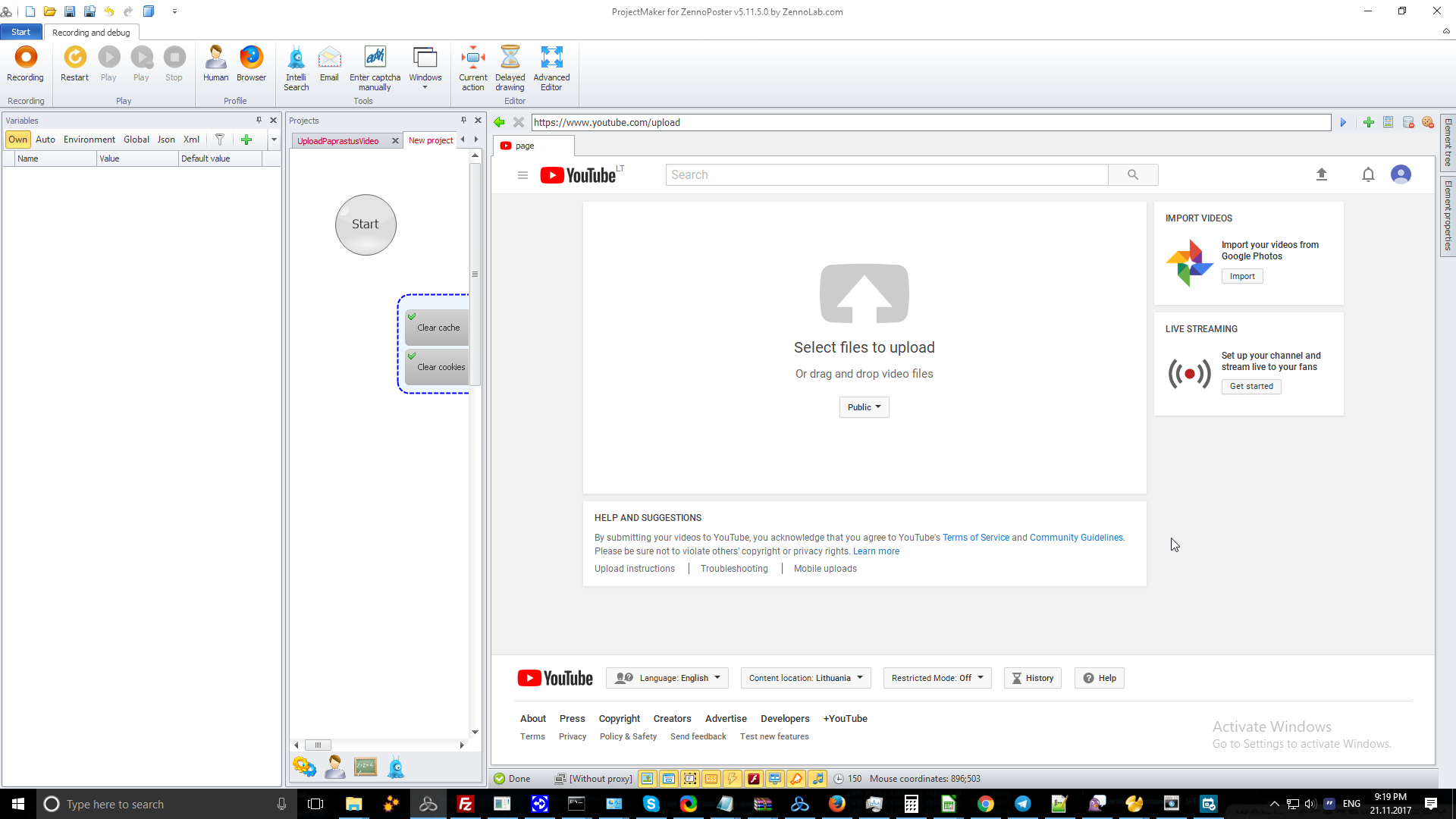
Task: Show the Current action in editor
Action: coord(473,68)
